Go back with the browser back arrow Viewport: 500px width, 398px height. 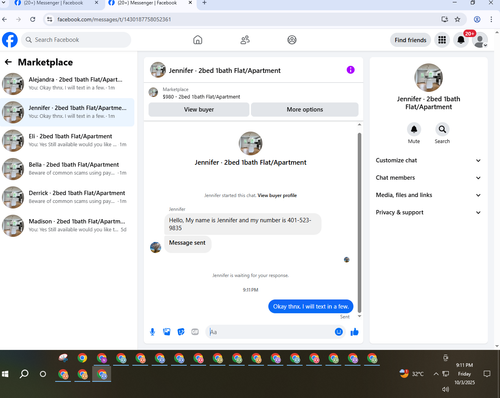pos(5,19)
